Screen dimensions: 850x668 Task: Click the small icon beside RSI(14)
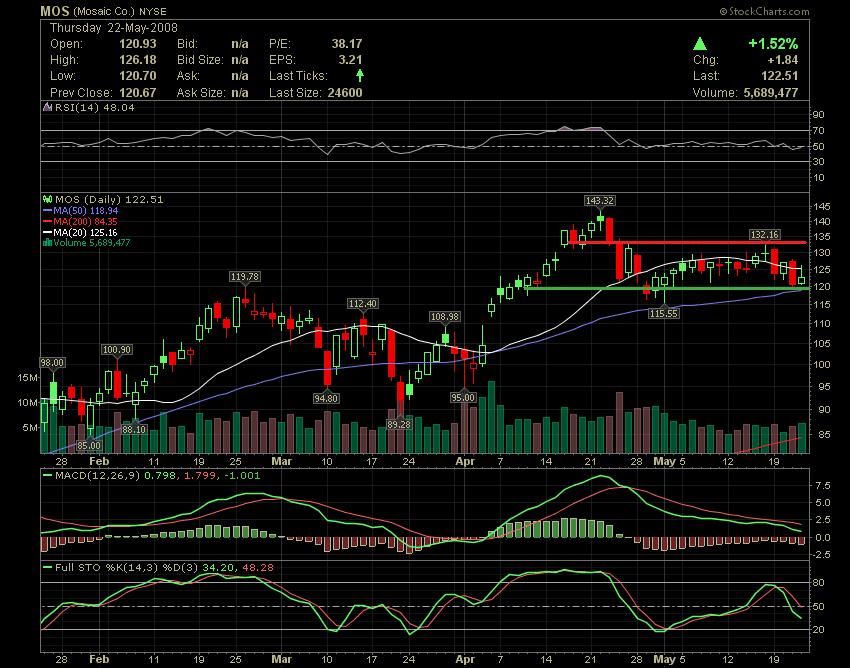click(48, 107)
